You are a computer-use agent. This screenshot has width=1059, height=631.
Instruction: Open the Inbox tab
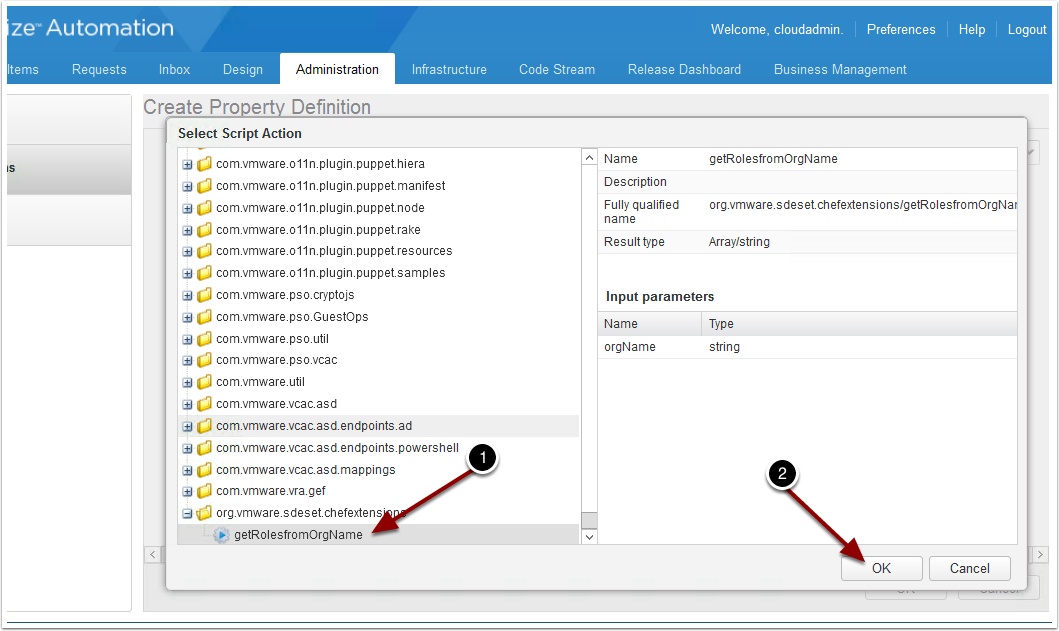(174, 70)
